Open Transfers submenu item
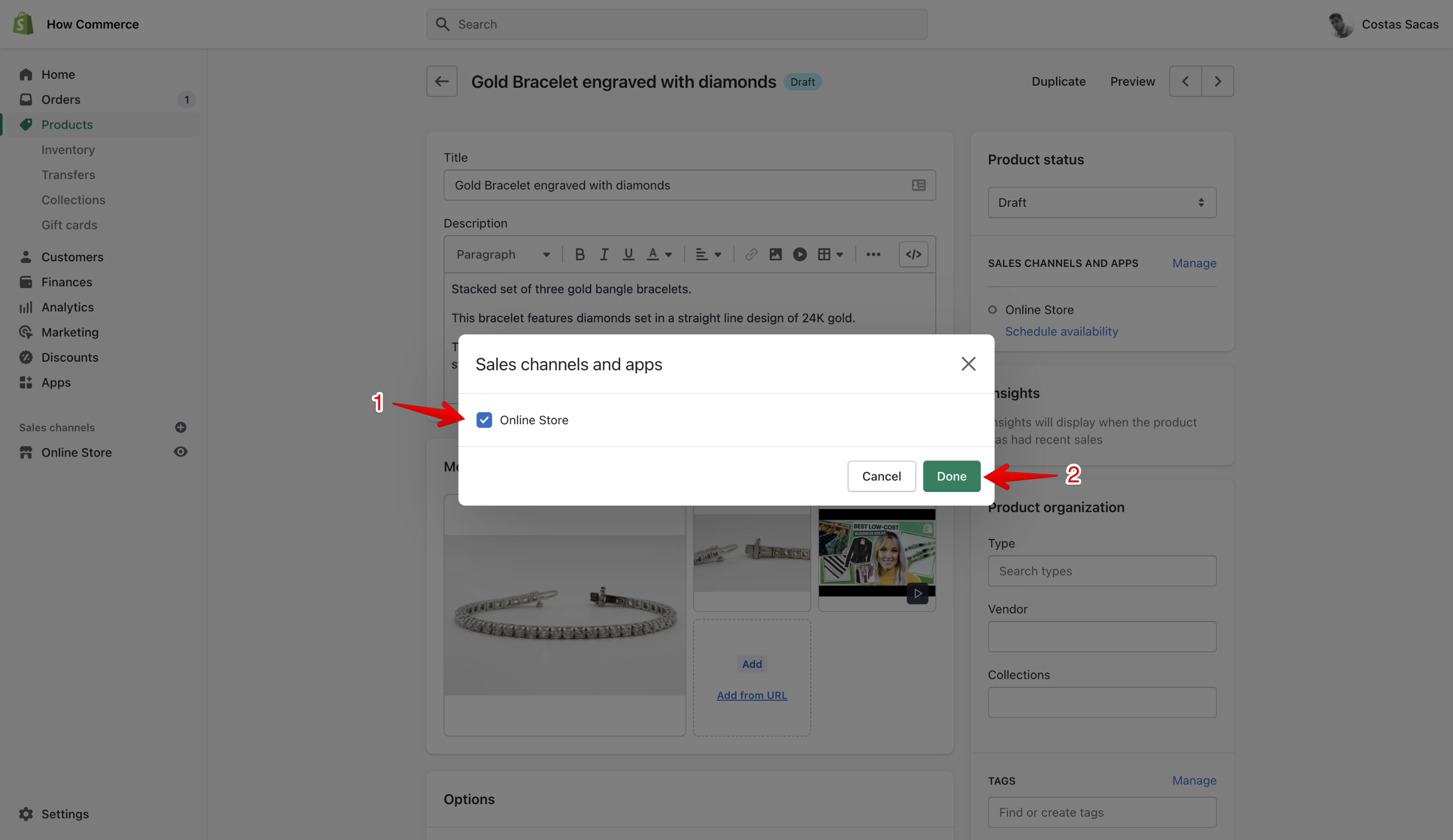The width and height of the screenshot is (1453, 840). tap(68, 175)
